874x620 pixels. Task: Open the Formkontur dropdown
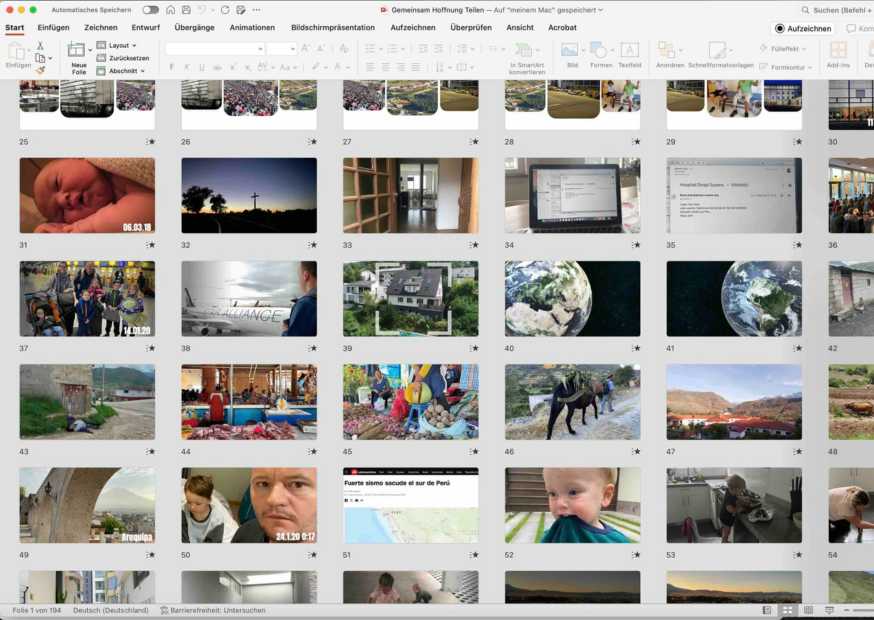[785, 67]
